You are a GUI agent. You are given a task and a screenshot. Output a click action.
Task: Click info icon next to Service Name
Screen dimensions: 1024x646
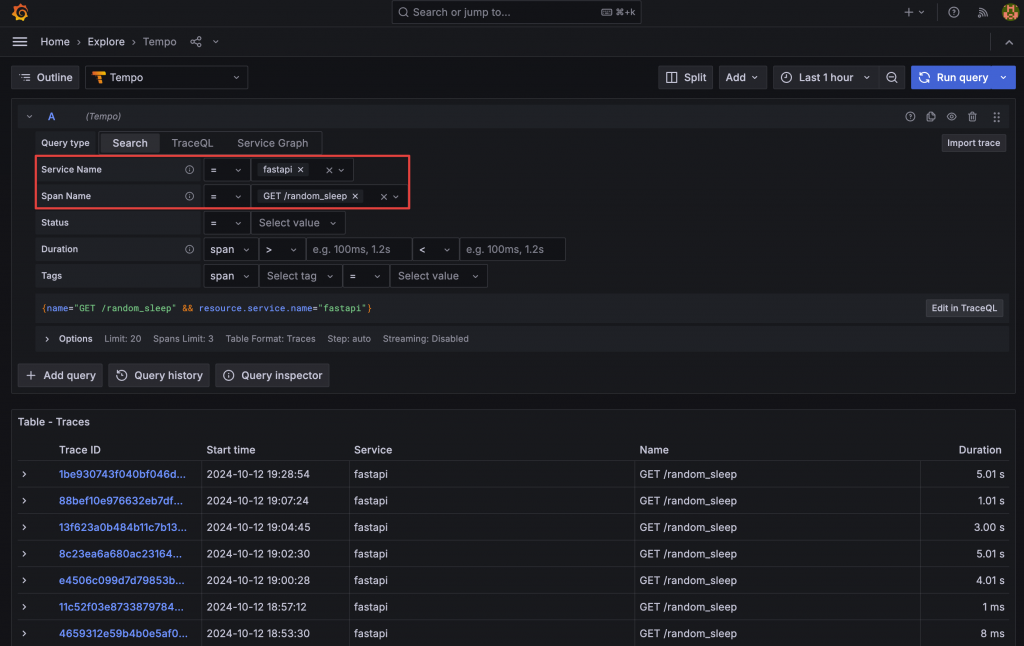click(189, 170)
